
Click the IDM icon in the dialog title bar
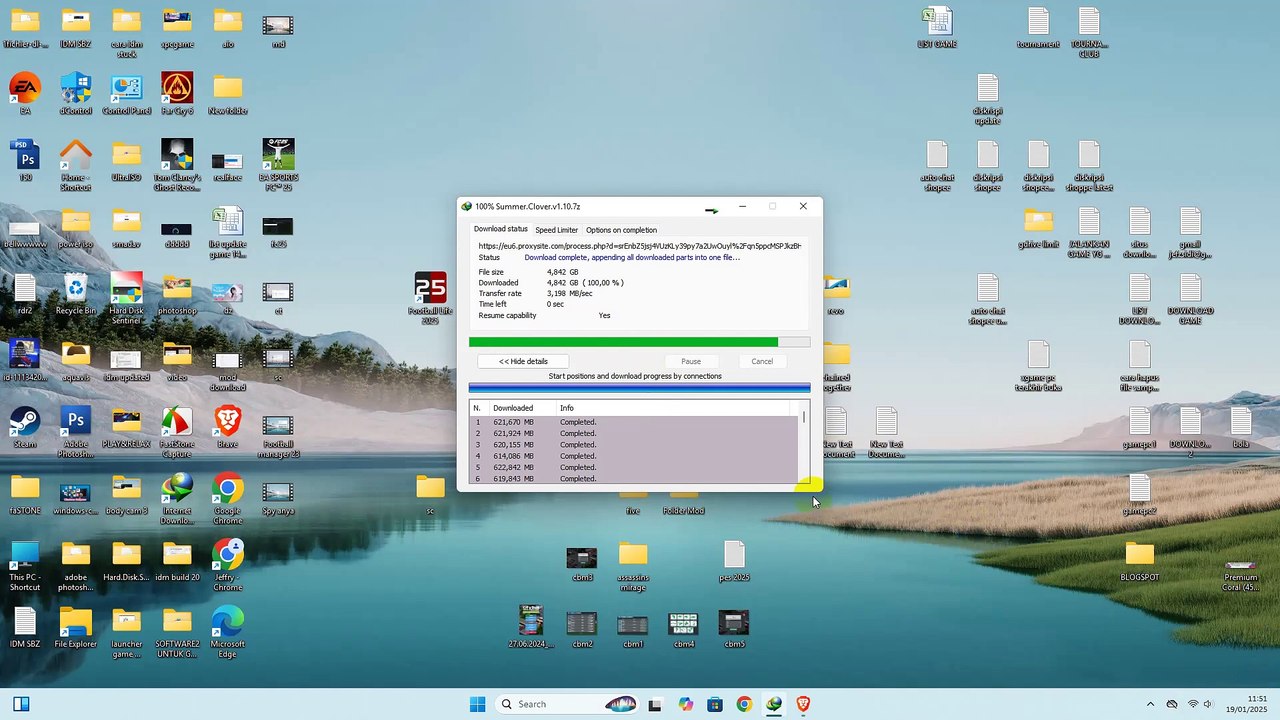[x=466, y=206]
